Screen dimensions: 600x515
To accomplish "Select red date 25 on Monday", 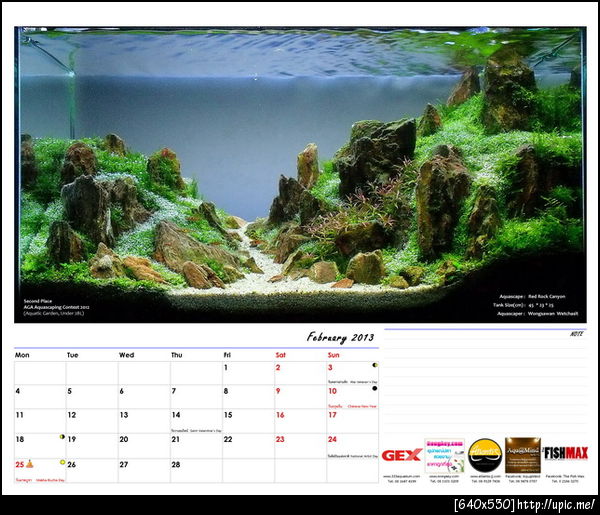I will pos(20,464).
